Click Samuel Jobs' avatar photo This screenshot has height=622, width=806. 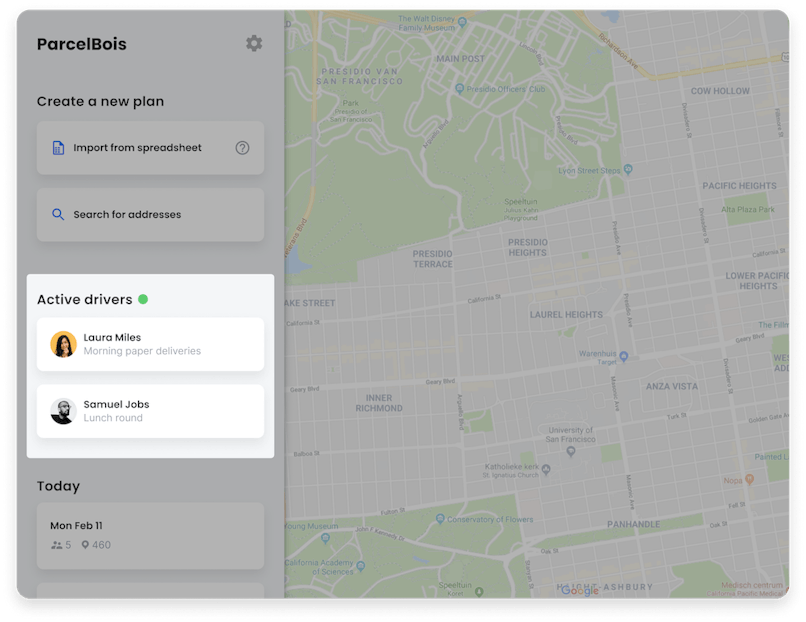[x=63, y=411]
